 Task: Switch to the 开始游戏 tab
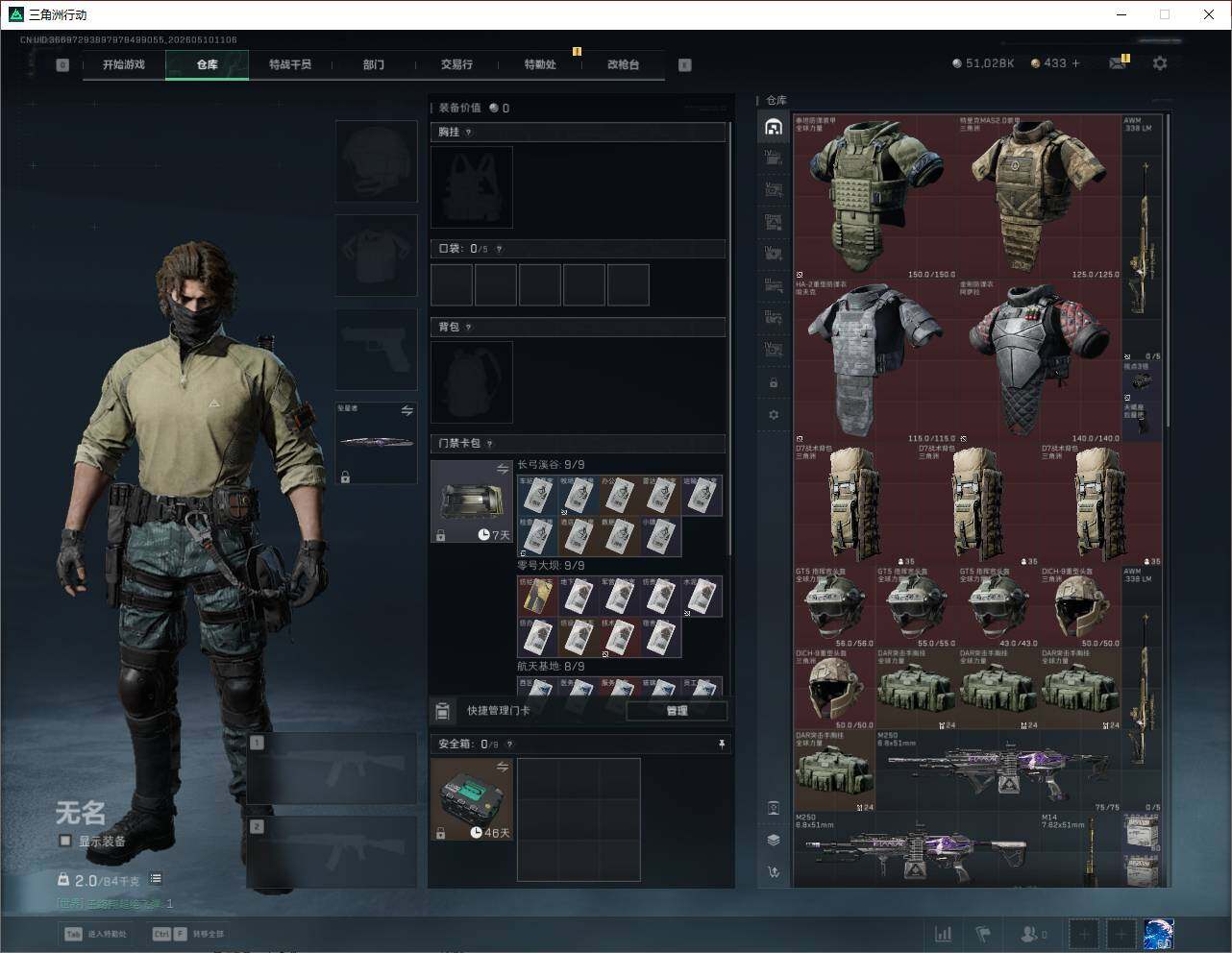click(x=124, y=64)
